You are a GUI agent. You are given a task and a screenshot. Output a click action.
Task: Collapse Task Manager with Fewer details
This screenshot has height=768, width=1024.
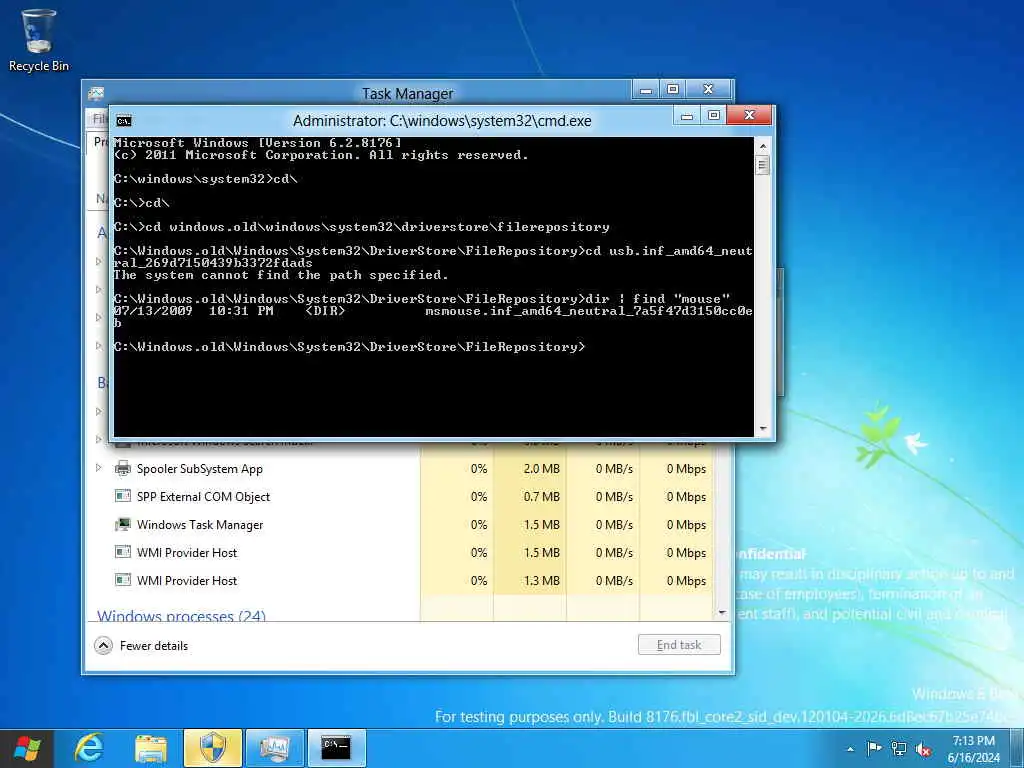[x=142, y=646]
